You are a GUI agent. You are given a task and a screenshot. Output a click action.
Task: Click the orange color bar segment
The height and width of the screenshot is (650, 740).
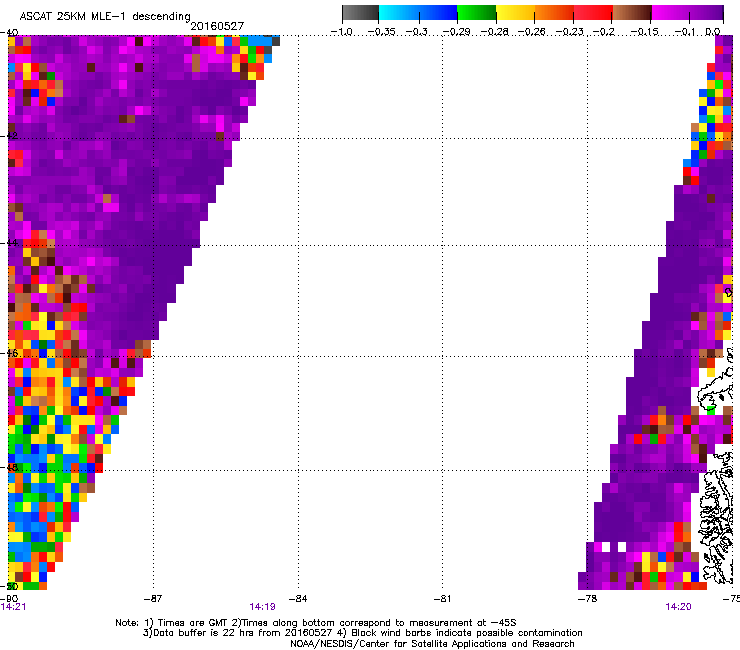(x=554, y=12)
